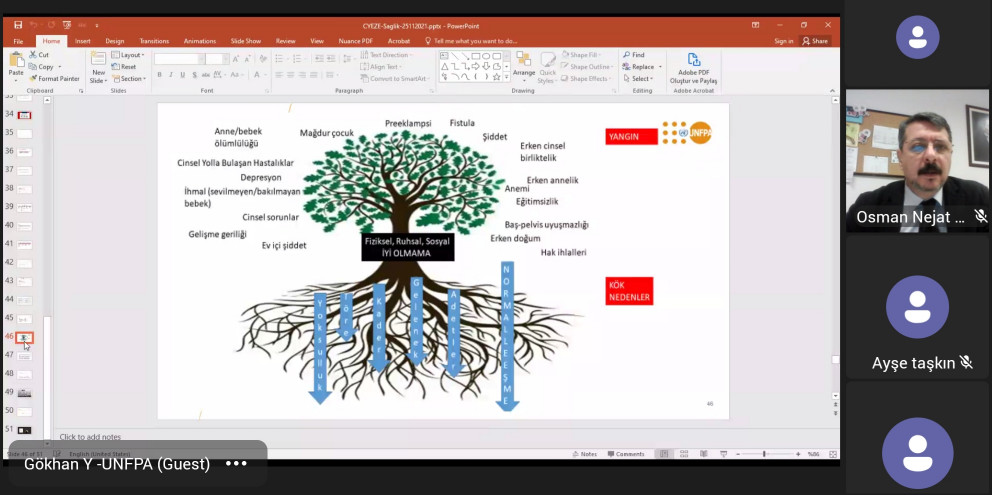Screen dimensions: 992x495
Task: Switch to Slide Sorter view
Action: [684, 454]
